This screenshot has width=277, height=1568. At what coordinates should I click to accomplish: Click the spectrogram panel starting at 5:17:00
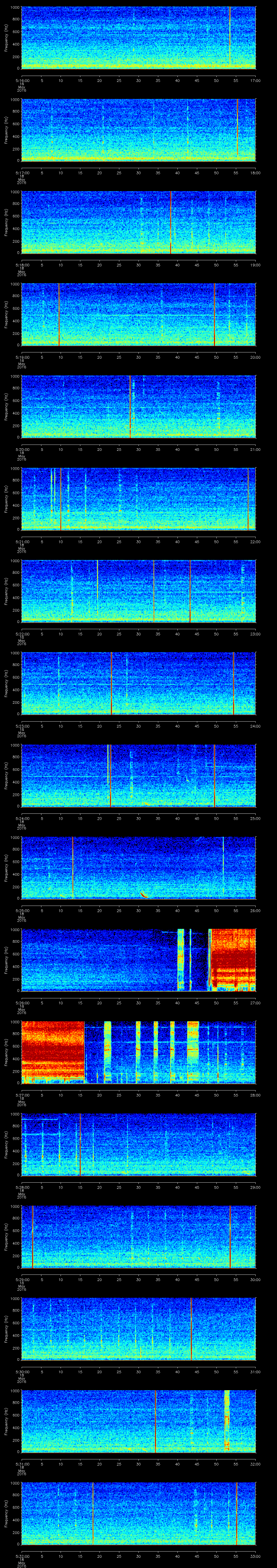[138, 130]
